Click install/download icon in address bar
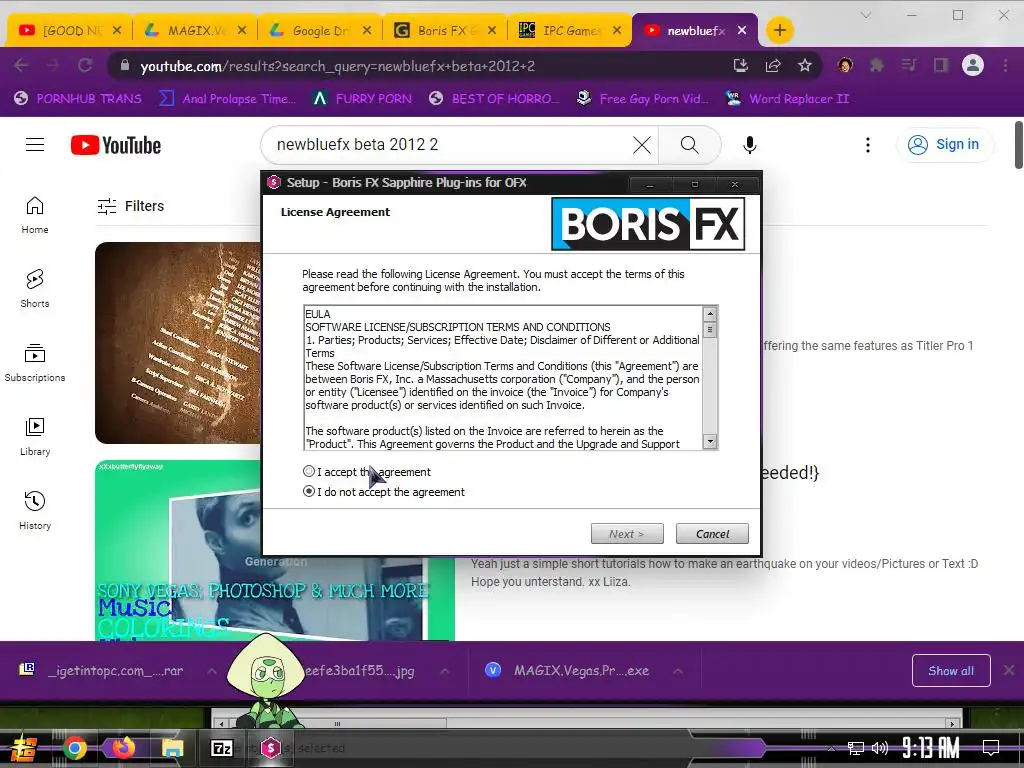Viewport: 1024px width, 768px height. pos(741,65)
